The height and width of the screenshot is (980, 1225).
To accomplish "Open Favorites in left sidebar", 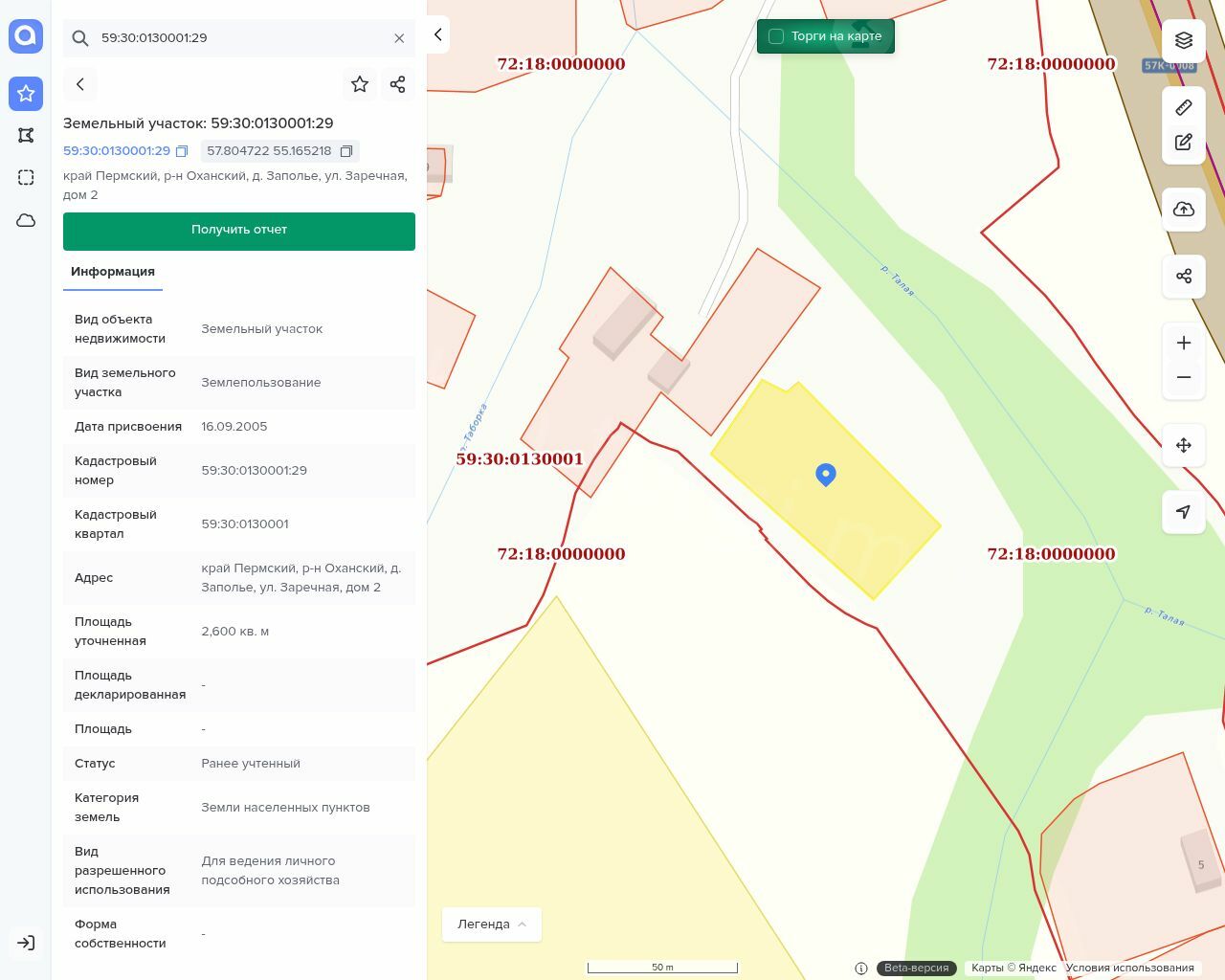I will (x=26, y=93).
